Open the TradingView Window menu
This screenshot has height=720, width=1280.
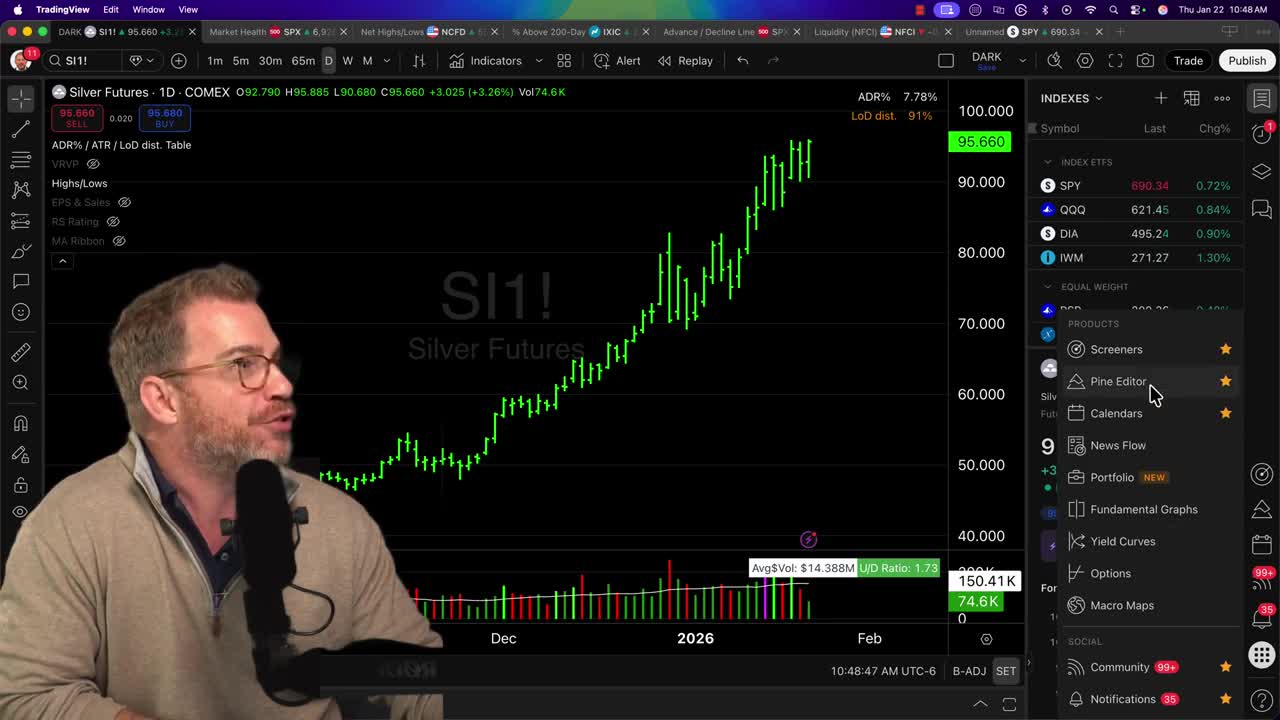point(148,9)
